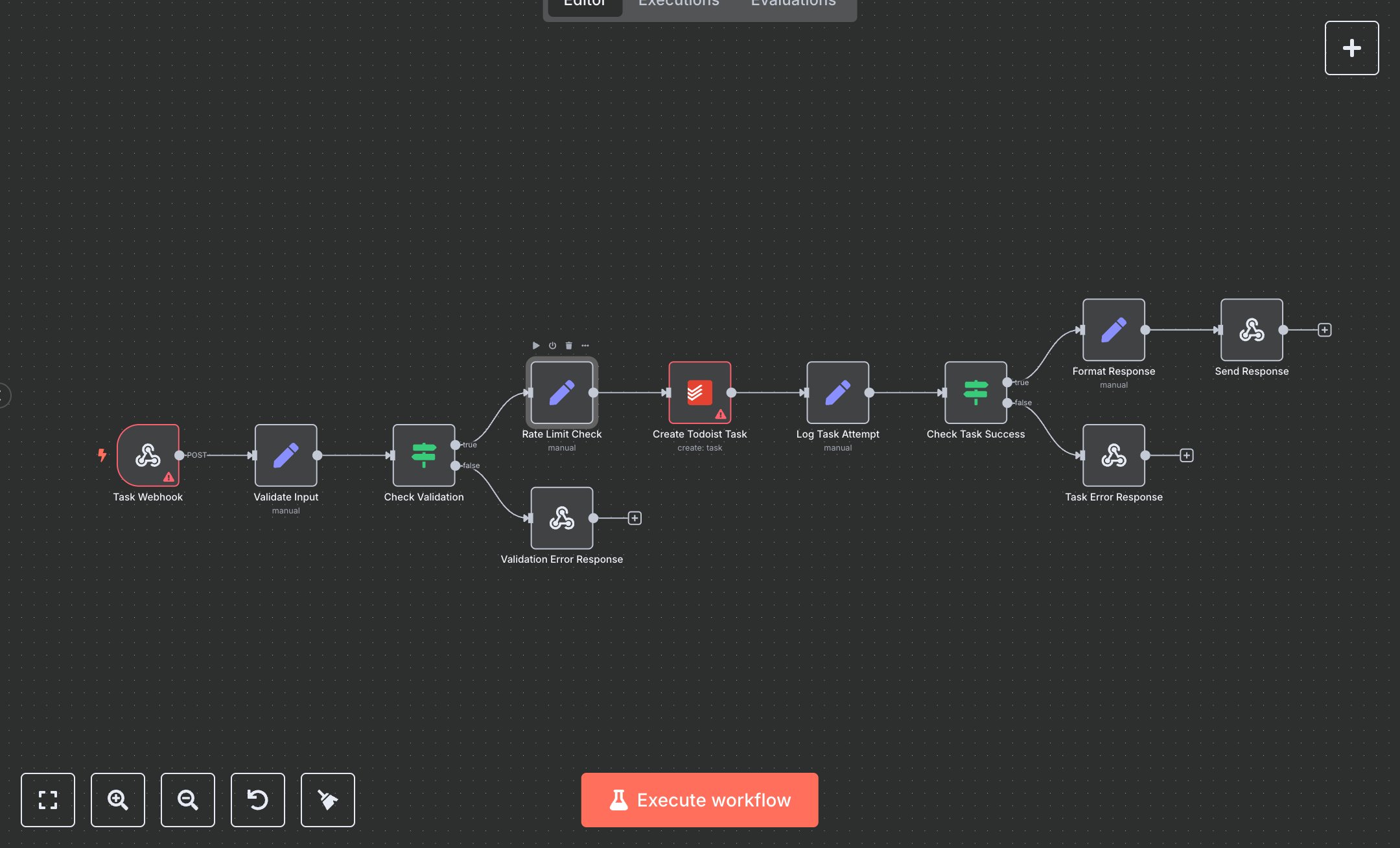Screen dimensions: 1400x848
Task: Tidy up the canvas with the broom icon
Action: 327,800
